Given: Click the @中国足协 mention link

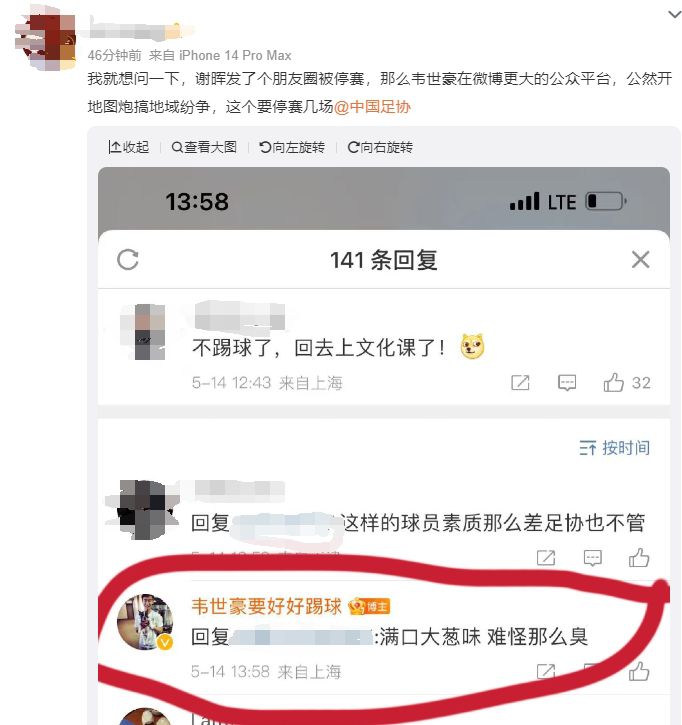Looking at the screenshot, I should point(372,107).
